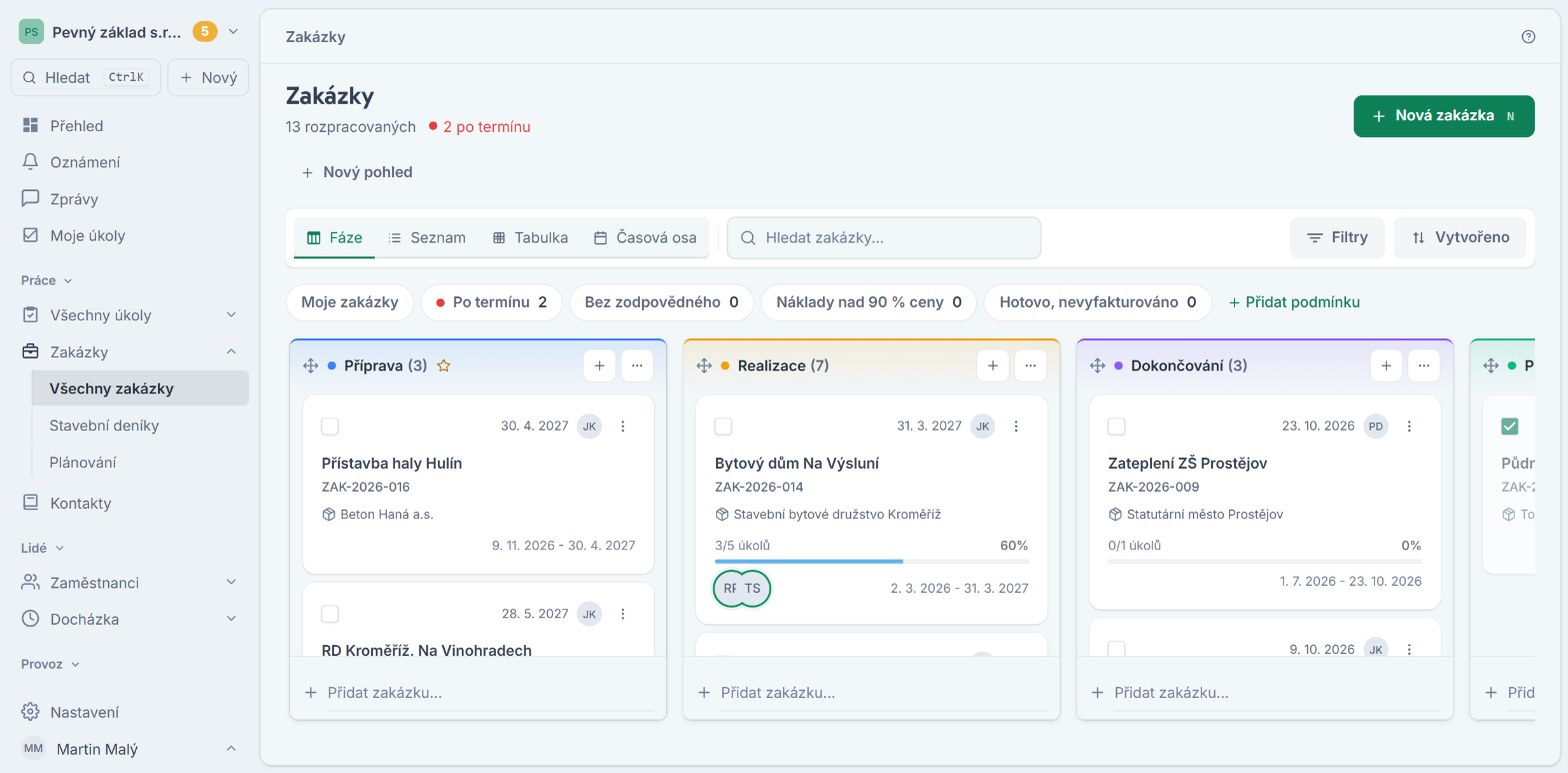Toggle the Po termínu quick filter
Image resolution: width=1568 pixels, height=773 pixels.
492,302
